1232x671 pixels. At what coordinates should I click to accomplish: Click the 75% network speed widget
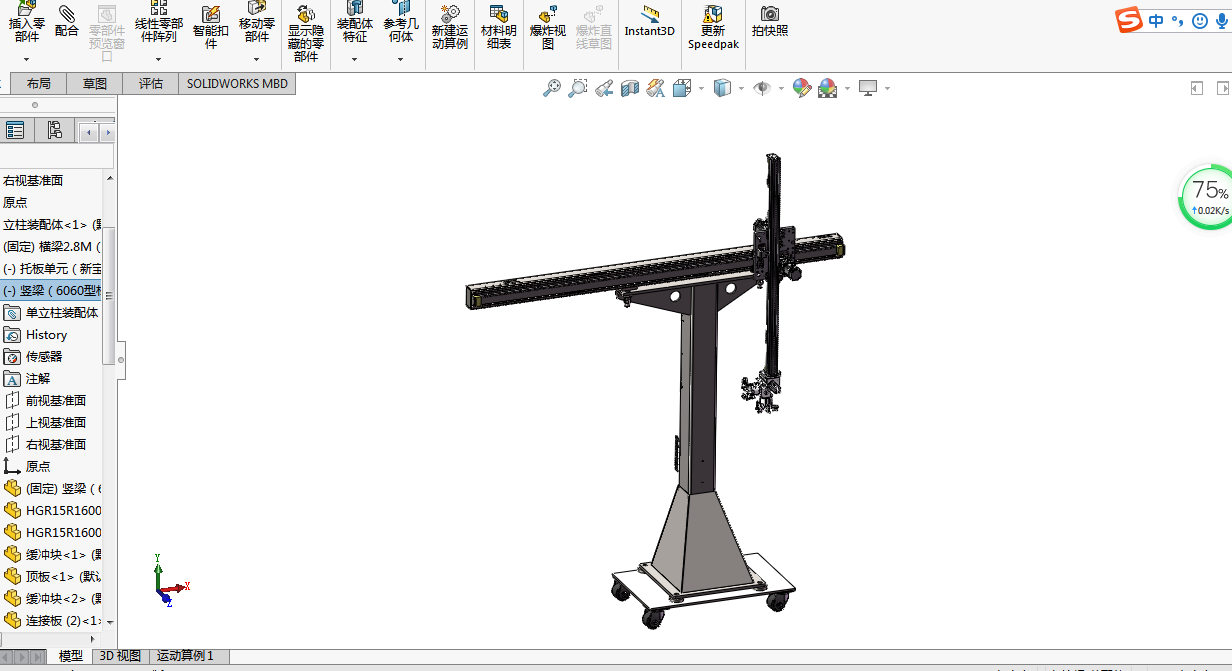pos(1207,196)
